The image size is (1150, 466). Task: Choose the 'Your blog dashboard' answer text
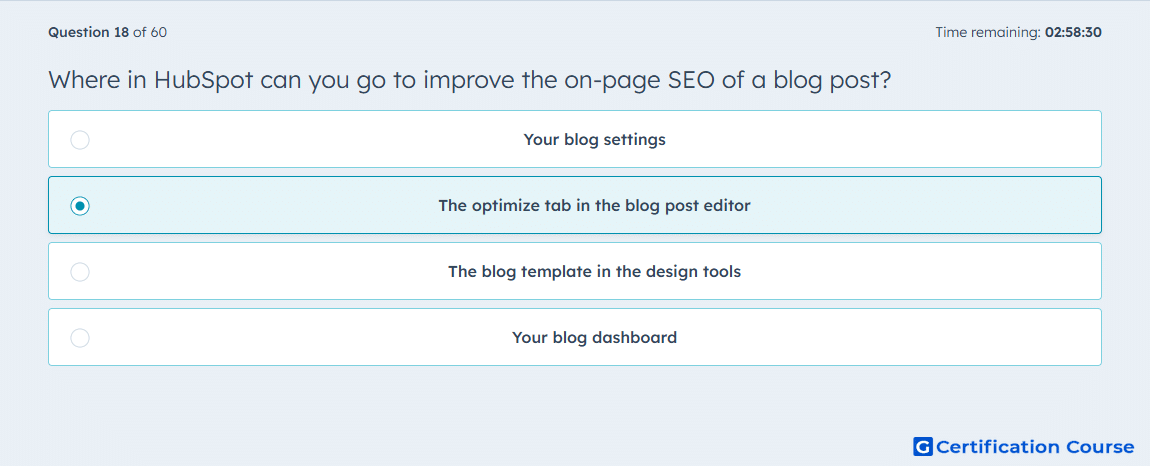coord(594,338)
